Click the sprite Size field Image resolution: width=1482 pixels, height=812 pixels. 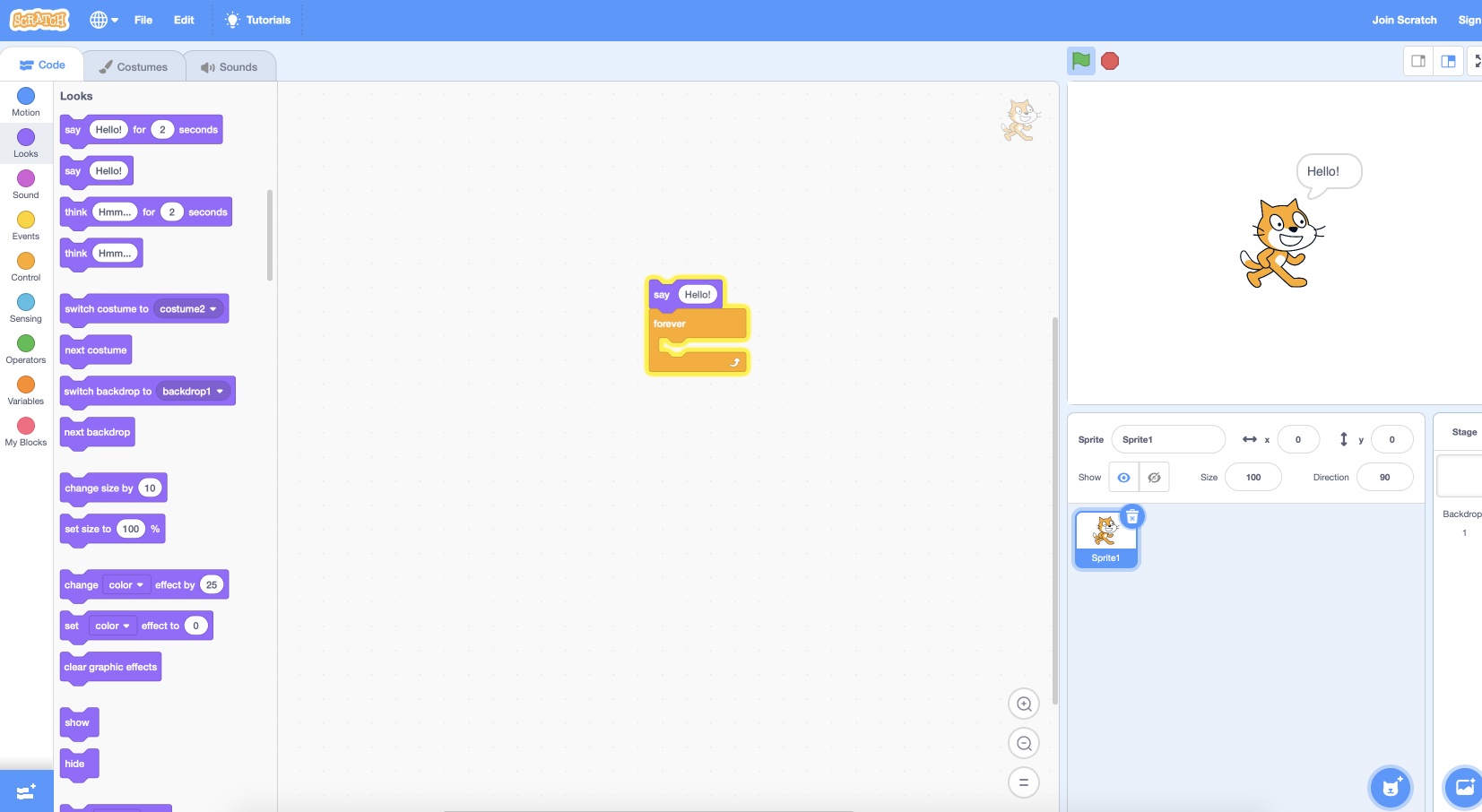(x=1253, y=478)
